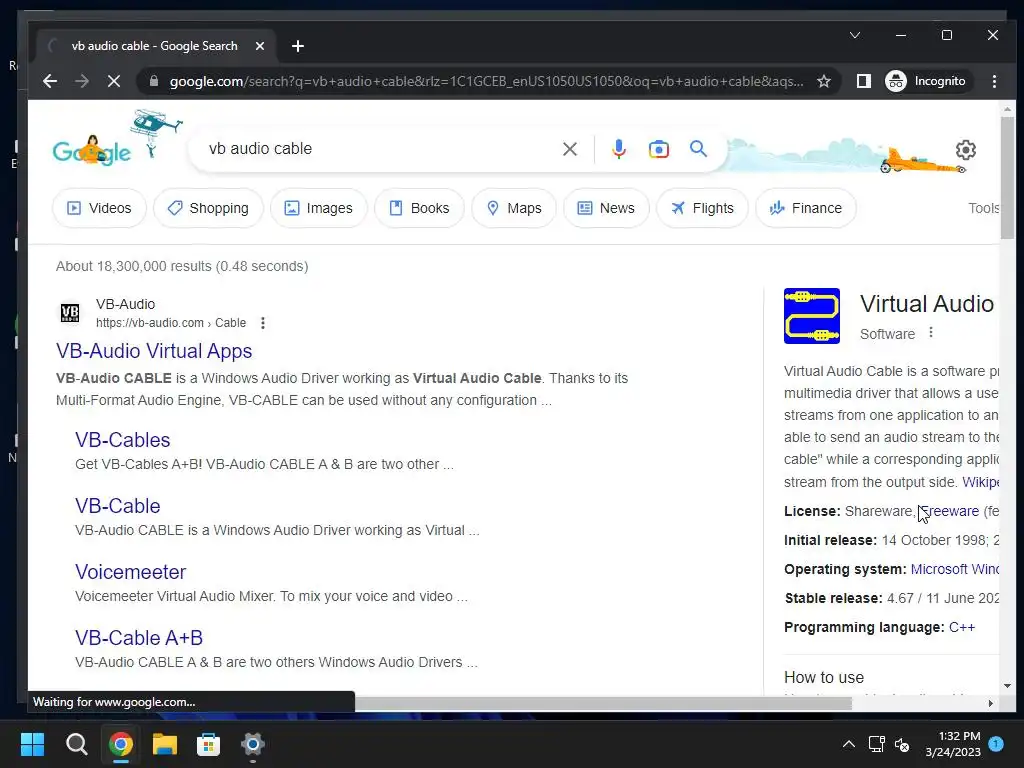Screen dimensions: 1024x768
Task: Click the network display tray icon
Action: pos(876,744)
